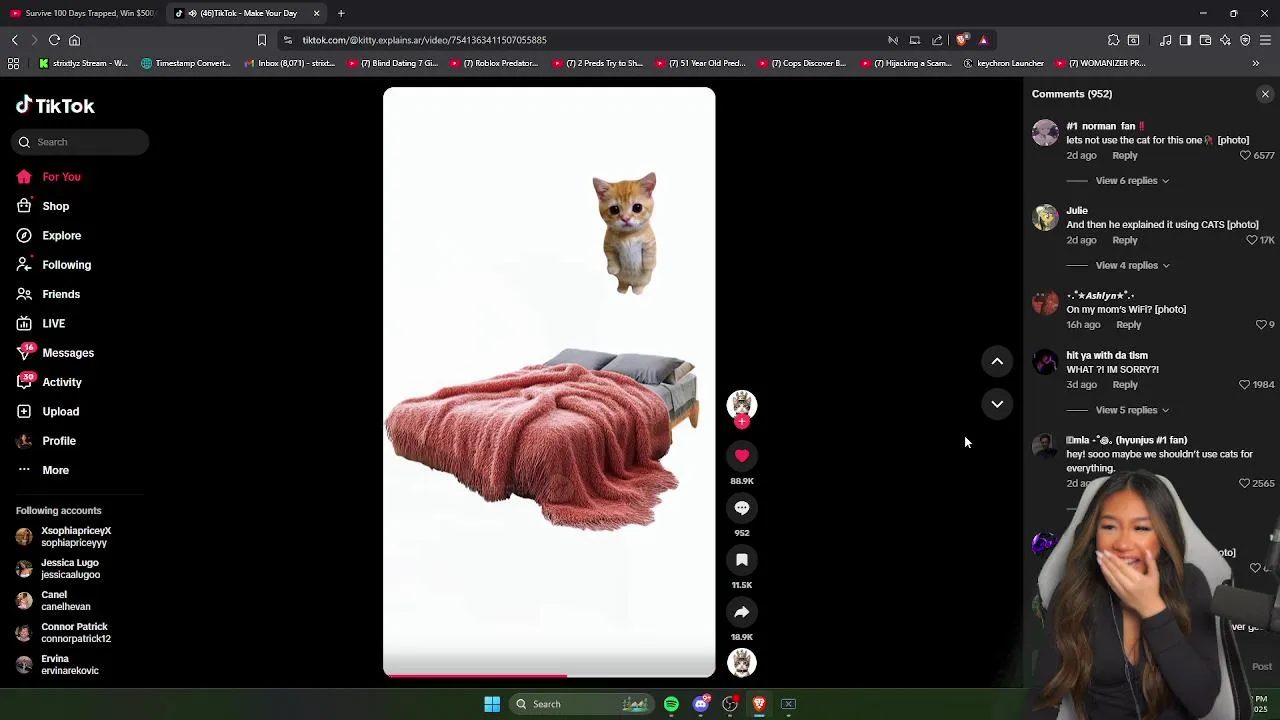The image size is (1280, 720).
Task: Open comments via the speech bubble icon
Action: click(741, 508)
